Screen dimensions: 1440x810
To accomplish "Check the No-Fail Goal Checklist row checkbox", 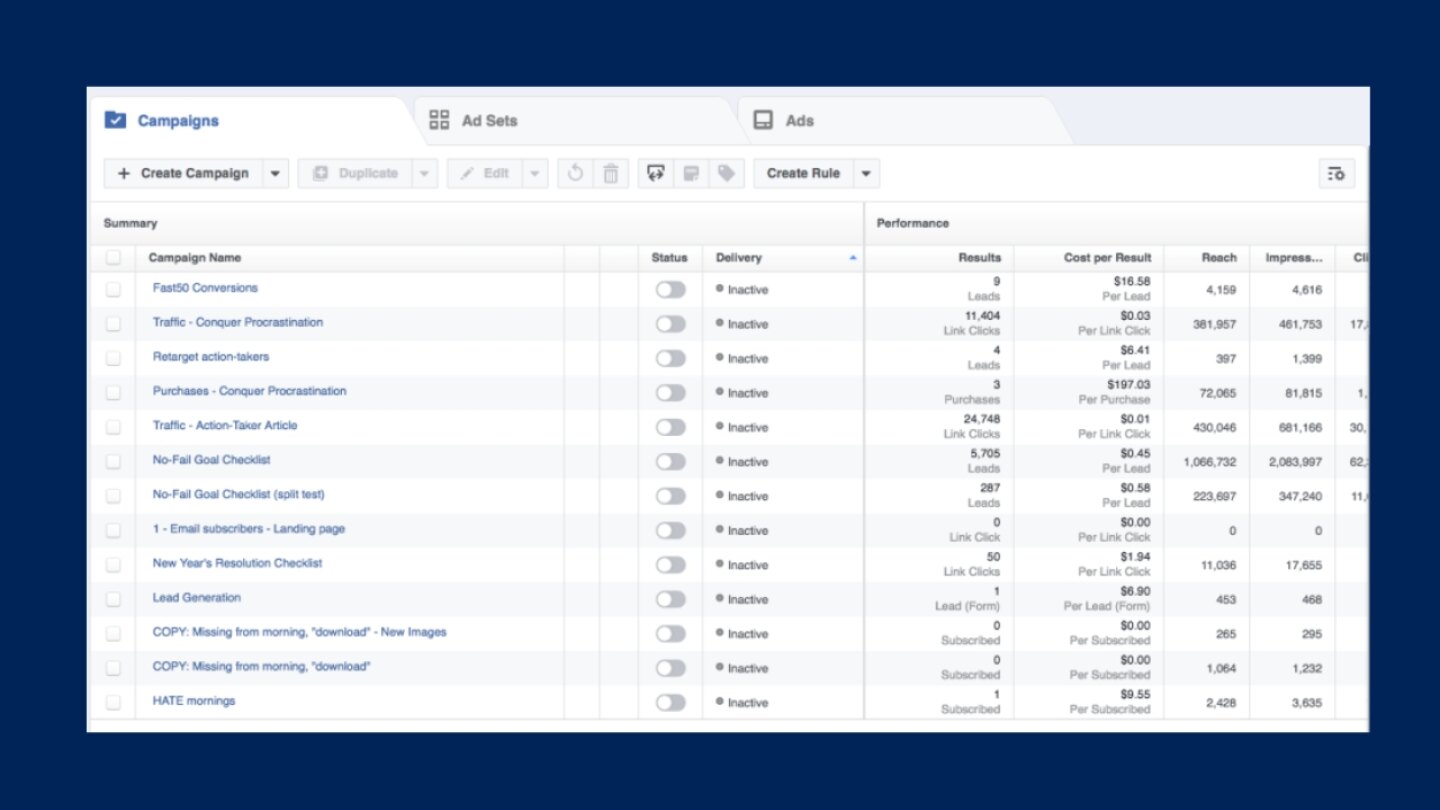I will [113, 462].
